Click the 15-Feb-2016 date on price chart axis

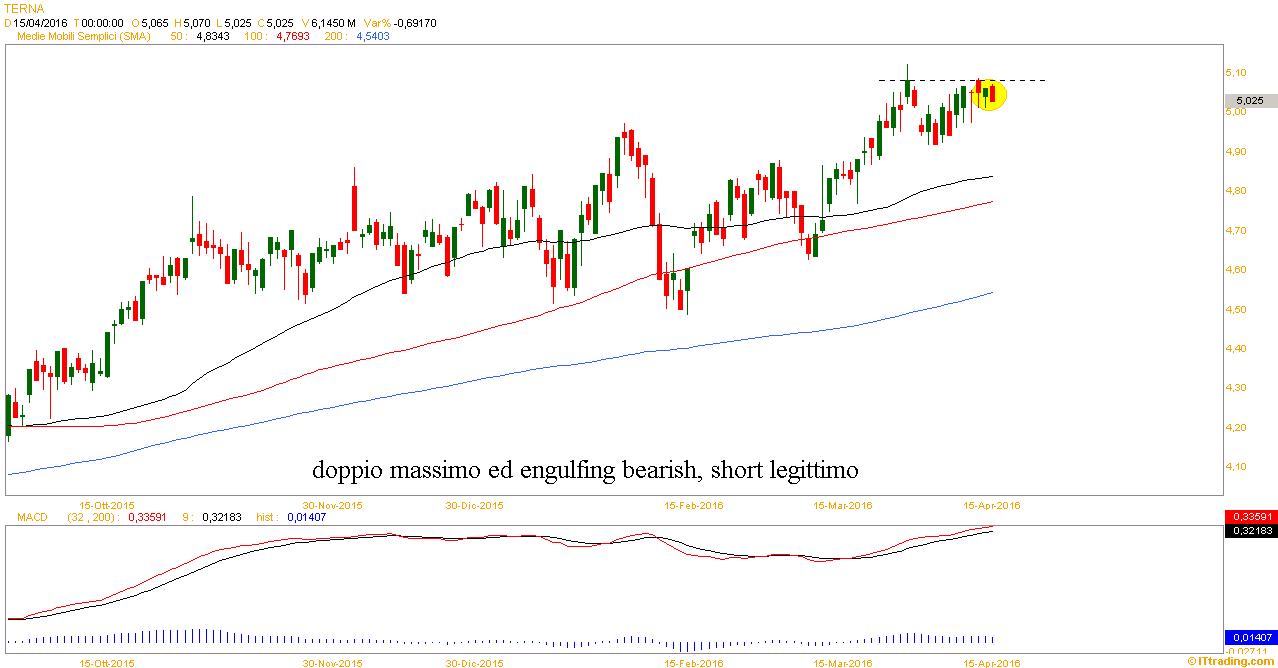click(696, 505)
